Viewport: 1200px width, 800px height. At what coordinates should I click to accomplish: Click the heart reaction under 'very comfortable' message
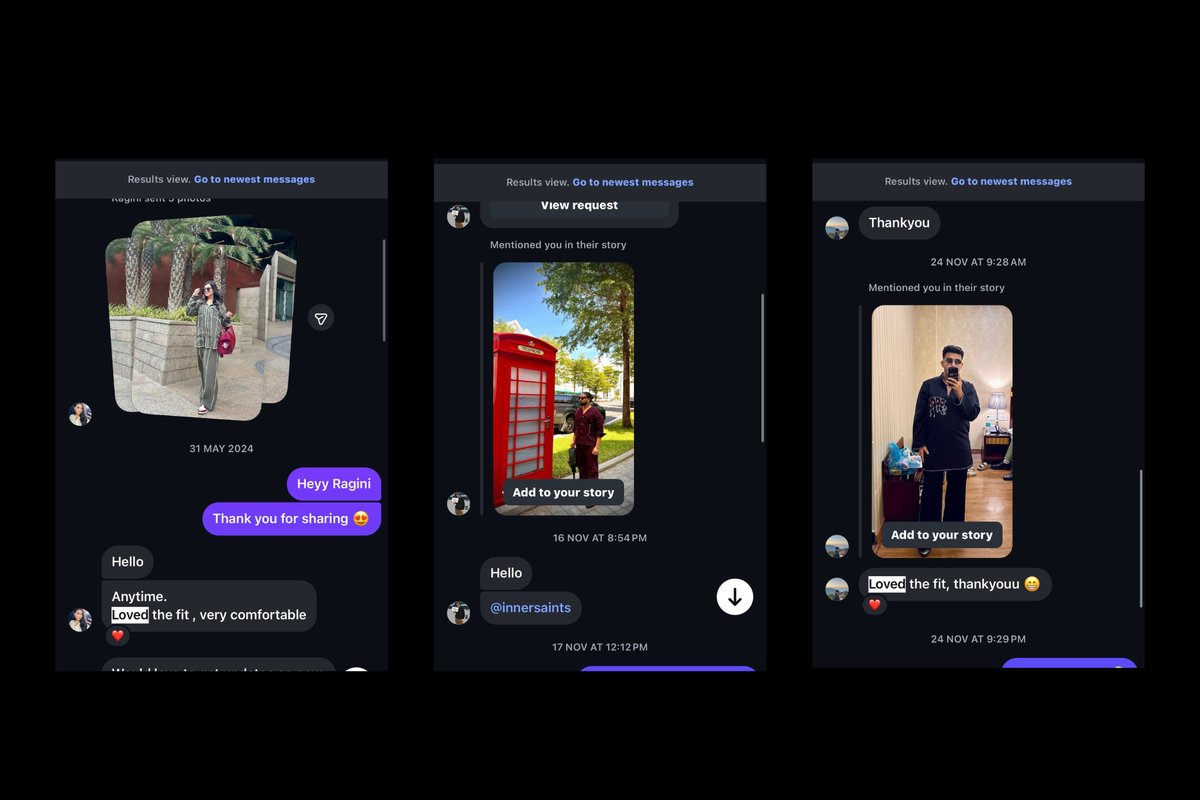117,636
